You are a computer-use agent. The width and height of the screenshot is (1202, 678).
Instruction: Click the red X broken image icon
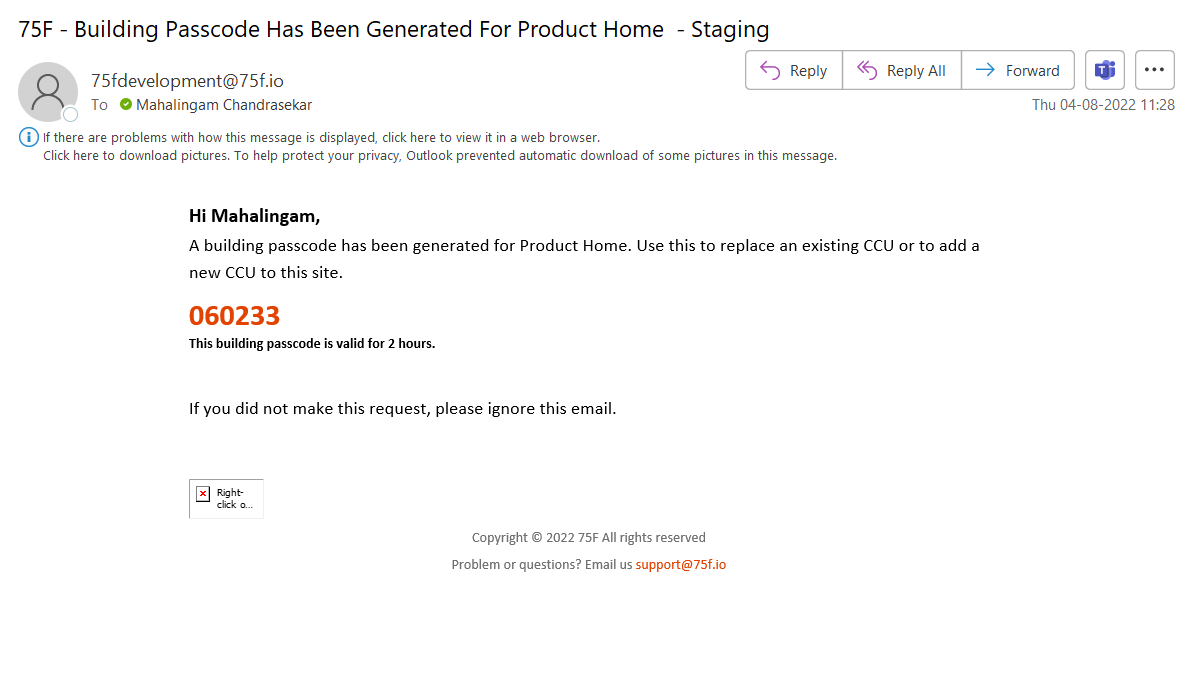pos(203,493)
